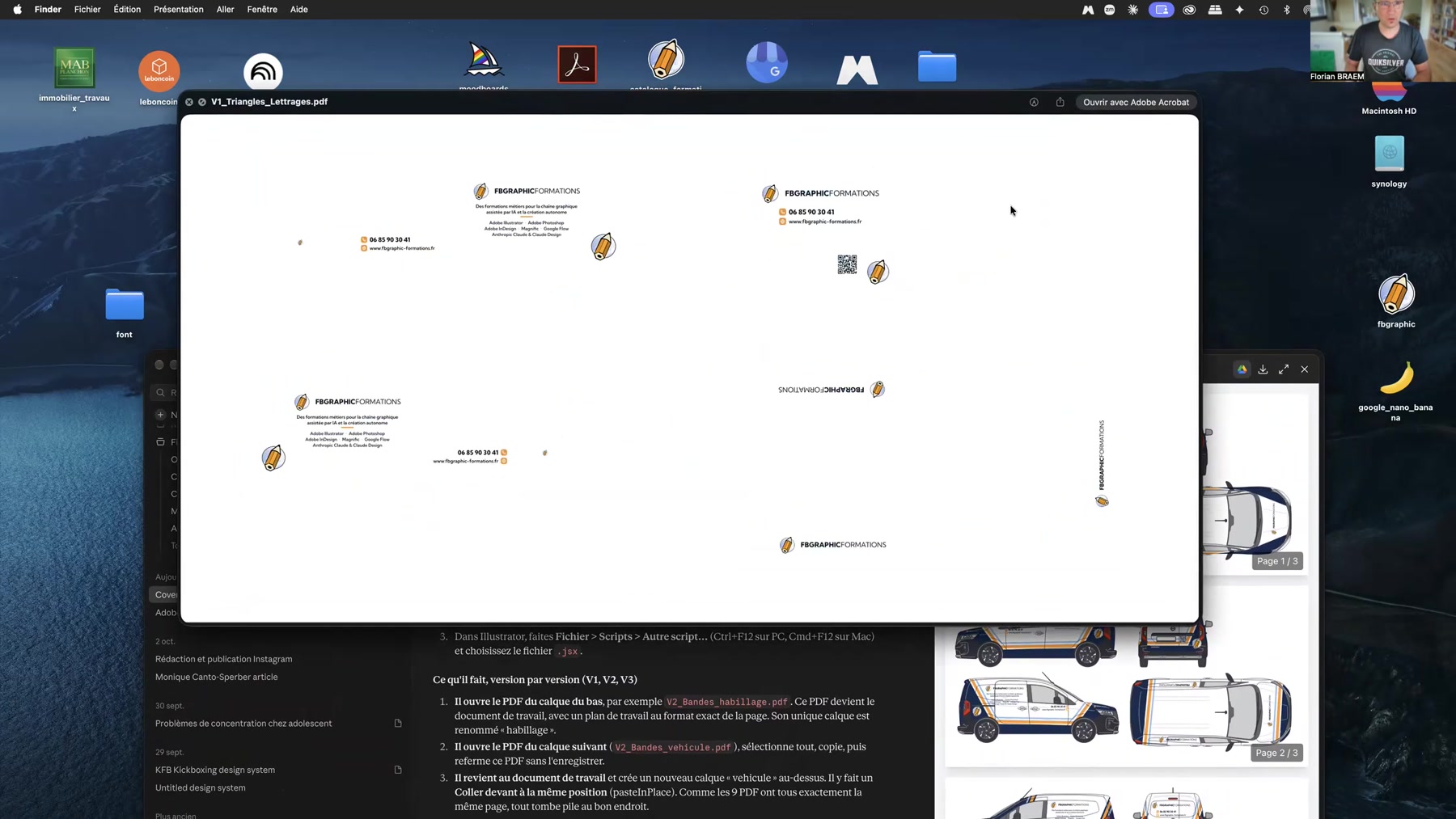This screenshot has width=1456, height=819.
Task: Click document icon beside KFB Kickboxing design system
Action: (398, 770)
